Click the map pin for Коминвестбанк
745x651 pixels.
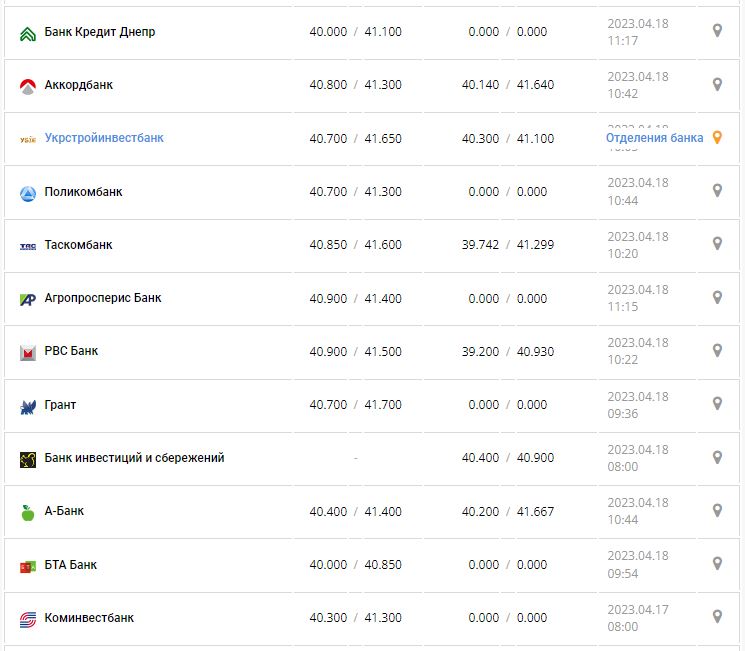716,616
